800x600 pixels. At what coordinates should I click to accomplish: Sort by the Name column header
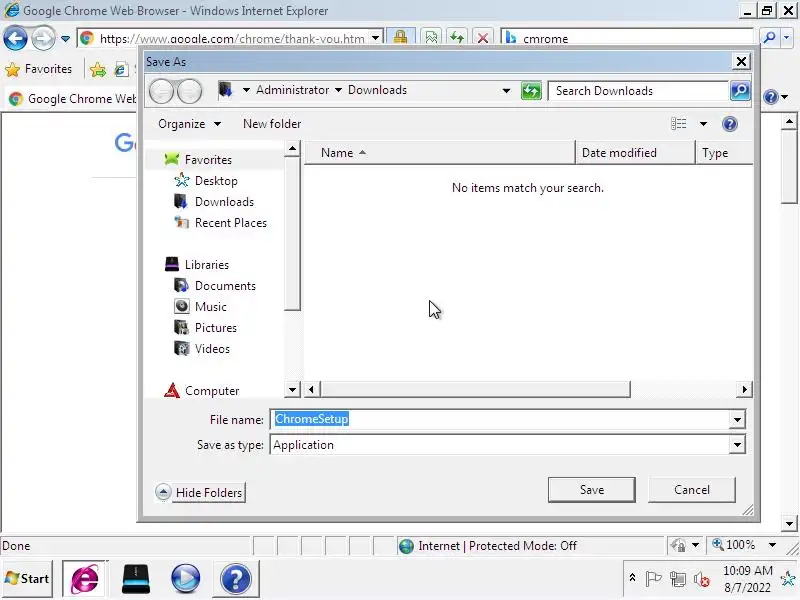tap(439, 153)
